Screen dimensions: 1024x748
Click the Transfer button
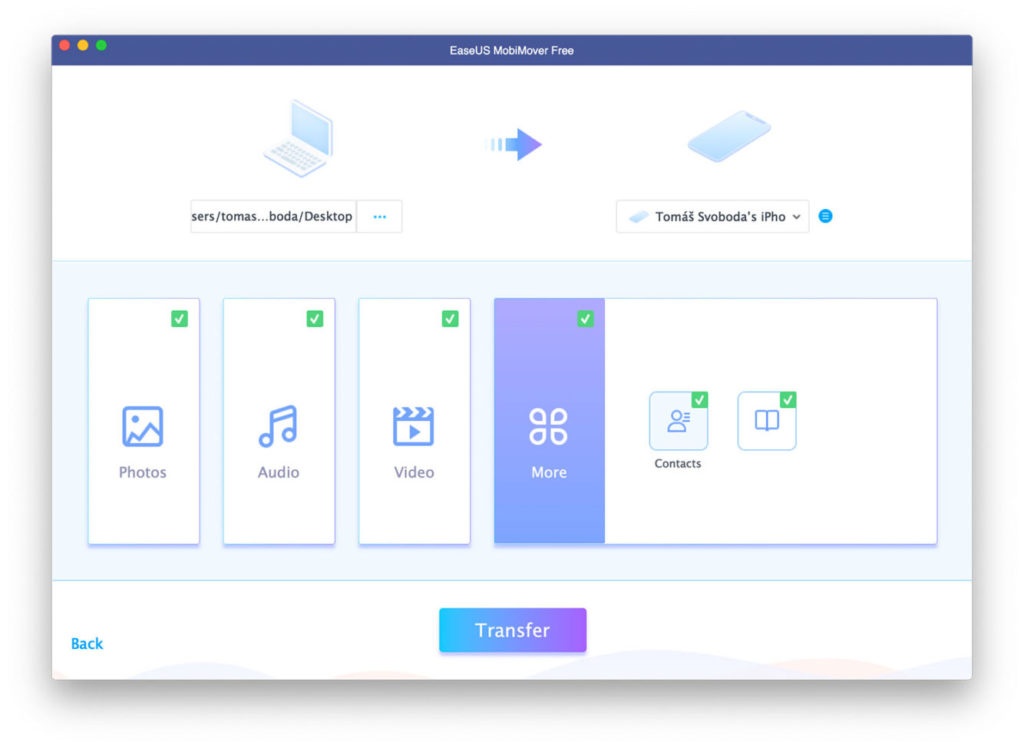513,630
